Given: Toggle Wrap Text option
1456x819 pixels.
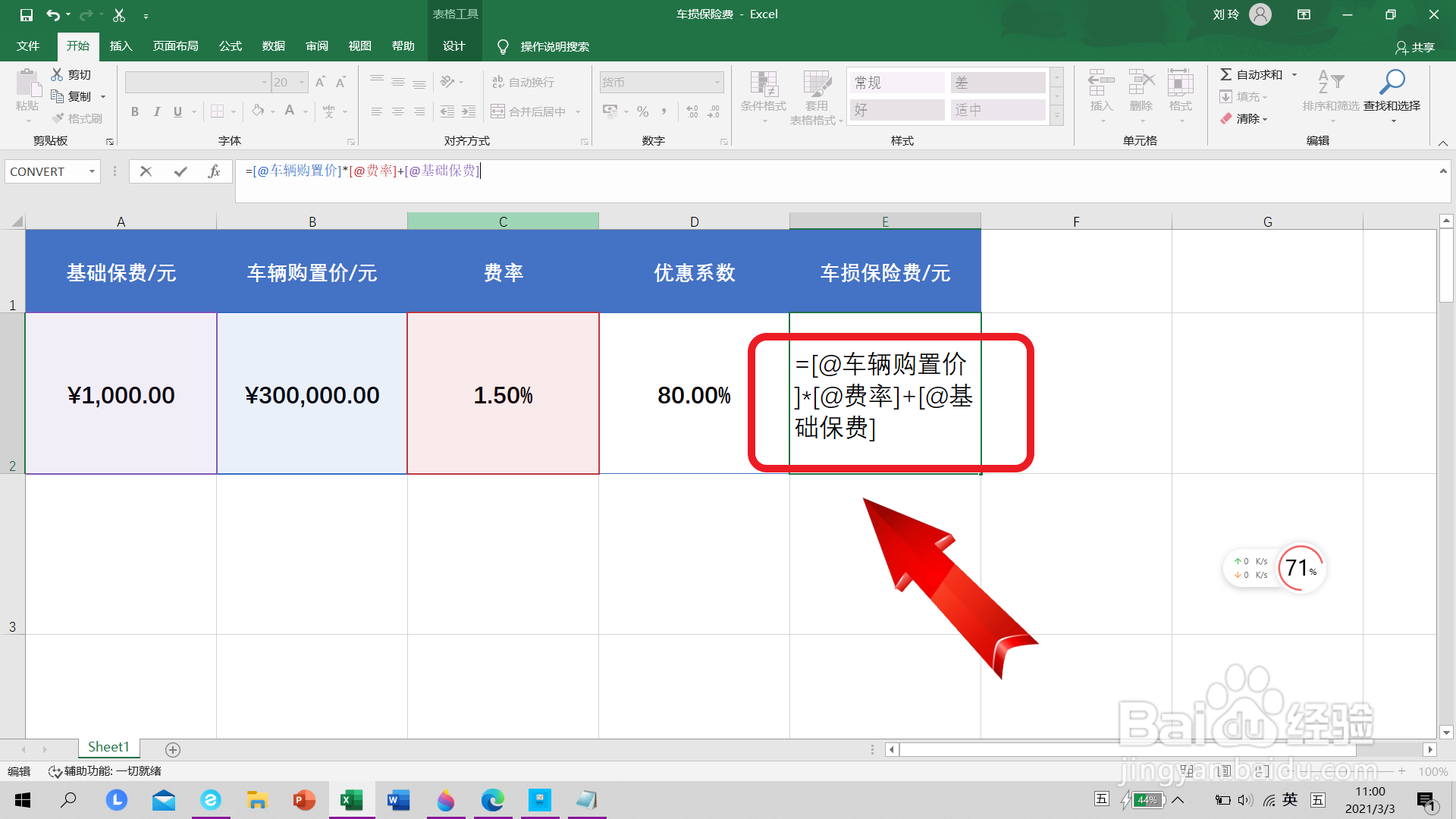Looking at the screenshot, I should [x=523, y=82].
